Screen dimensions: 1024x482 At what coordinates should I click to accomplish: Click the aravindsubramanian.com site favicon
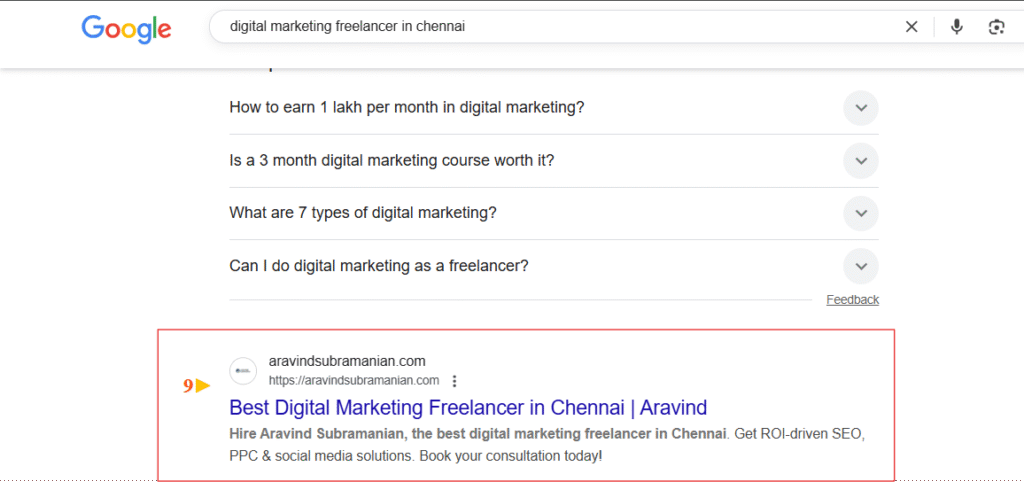(x=243, y=370)
